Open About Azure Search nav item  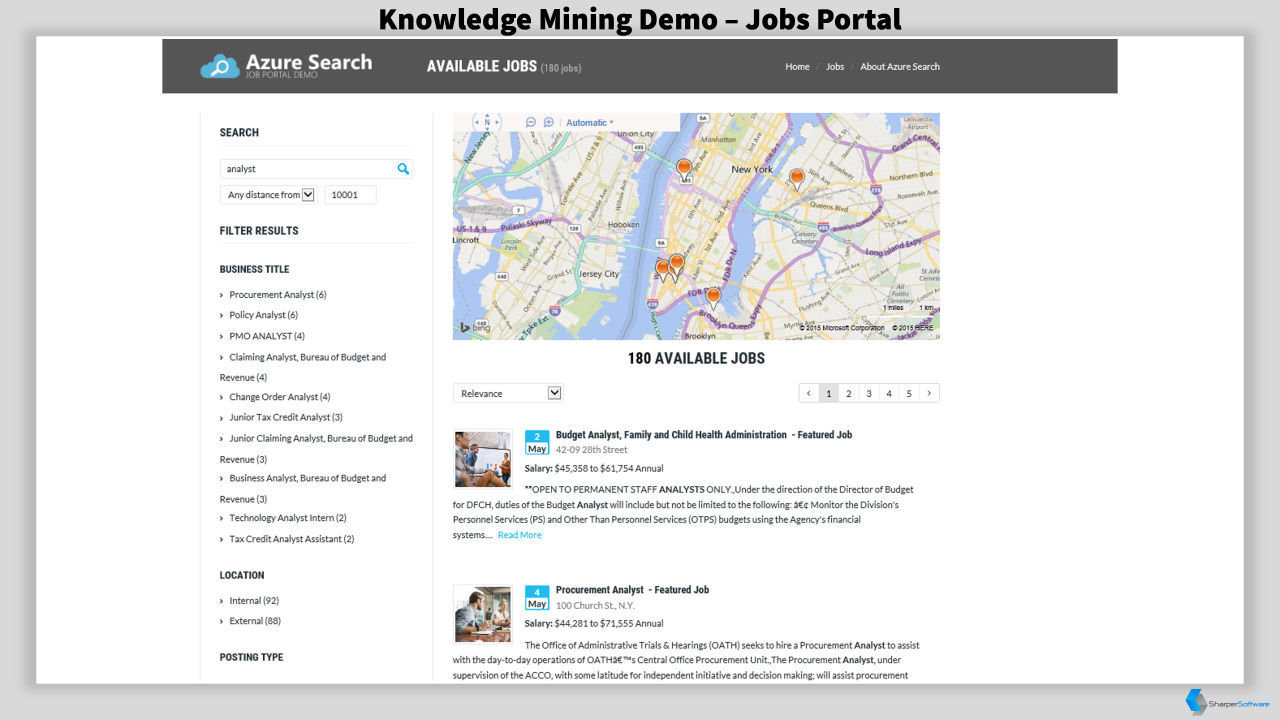[x=900, y=67]
